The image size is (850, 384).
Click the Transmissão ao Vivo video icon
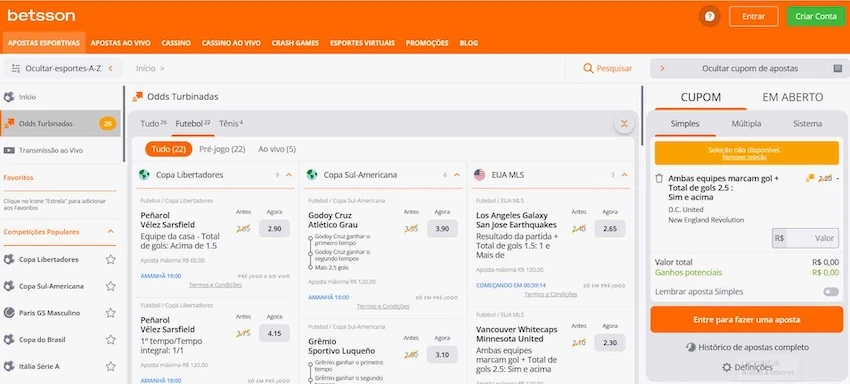coord(9,150)
